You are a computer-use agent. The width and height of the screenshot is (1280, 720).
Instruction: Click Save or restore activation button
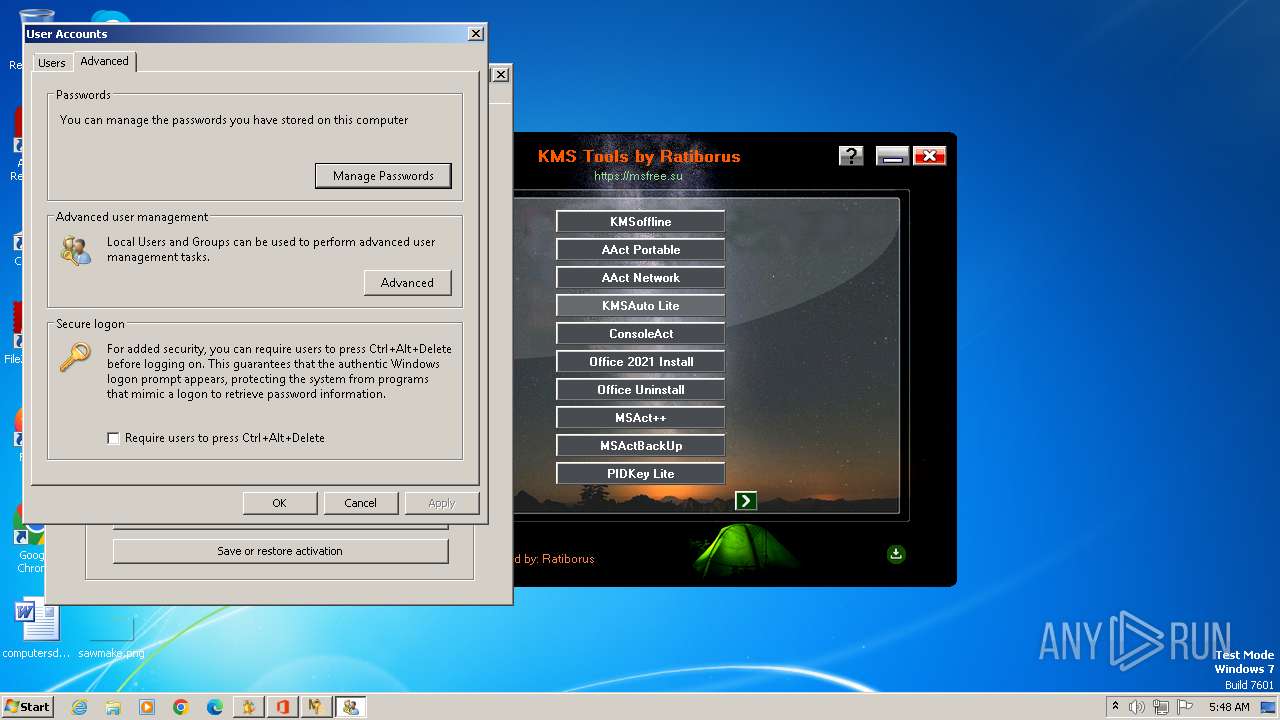pos(280,551)
